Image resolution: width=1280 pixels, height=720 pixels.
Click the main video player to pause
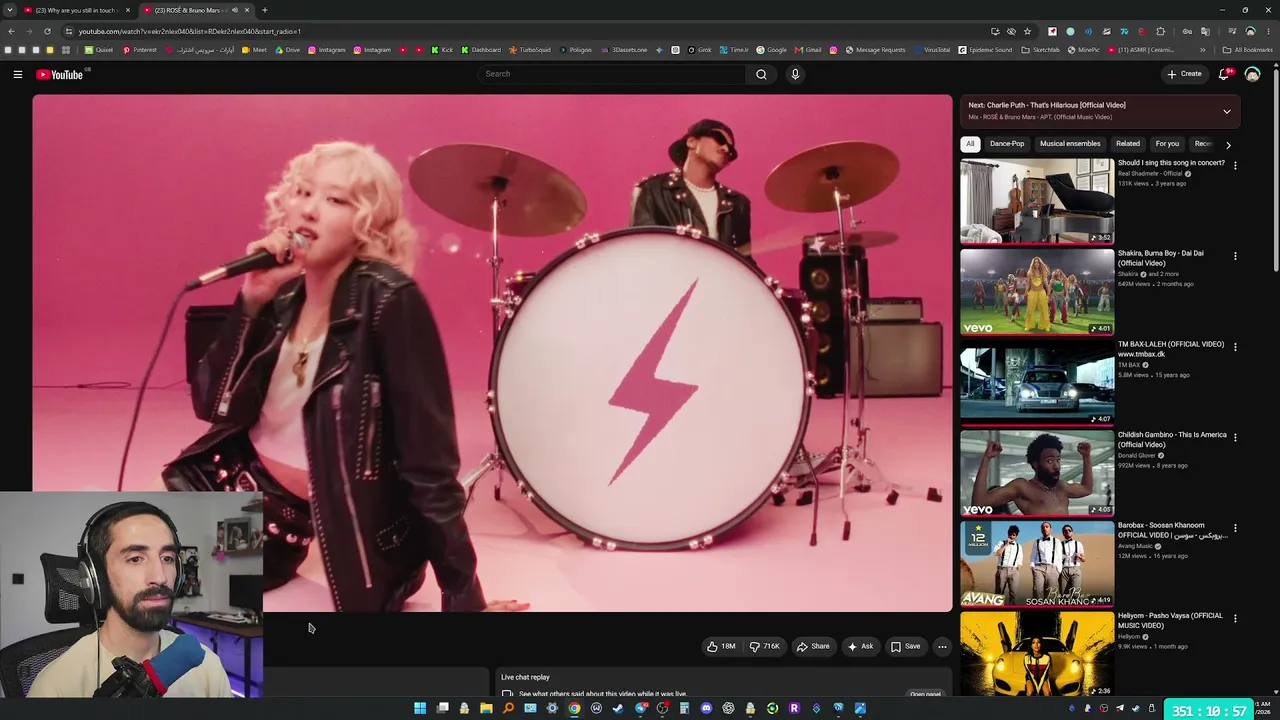(492, 353)
